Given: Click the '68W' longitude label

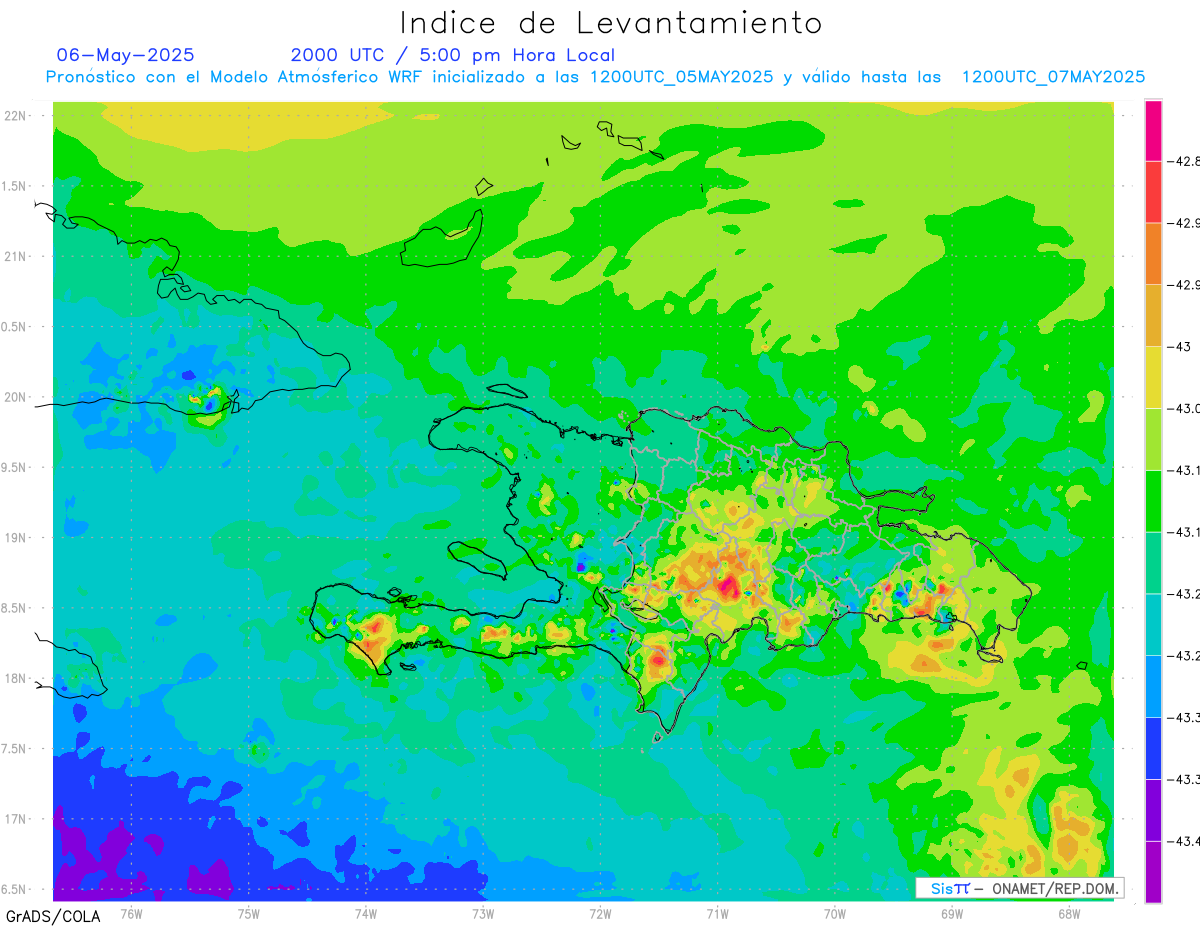Looking at the screenshot, I should coord(1069,913).
